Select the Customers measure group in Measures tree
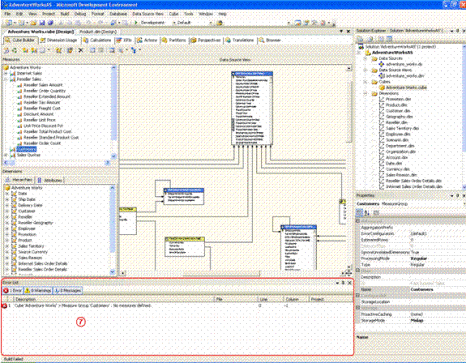466x363 pixels. [26, 149]
